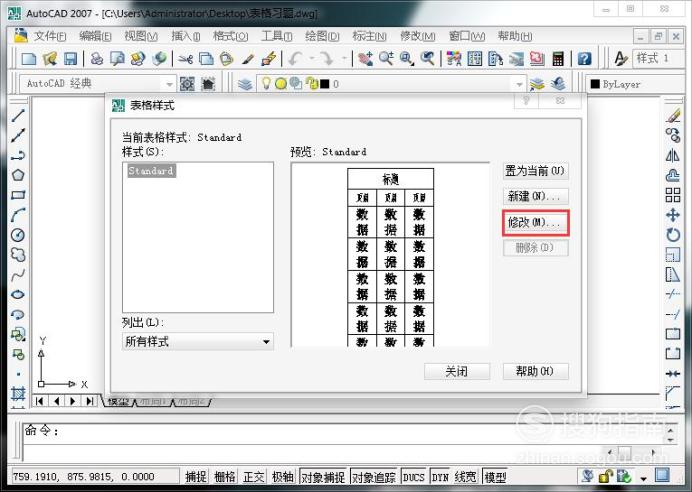Select the Line draw tool
The image size is (692, 492).
click(18, 116)
